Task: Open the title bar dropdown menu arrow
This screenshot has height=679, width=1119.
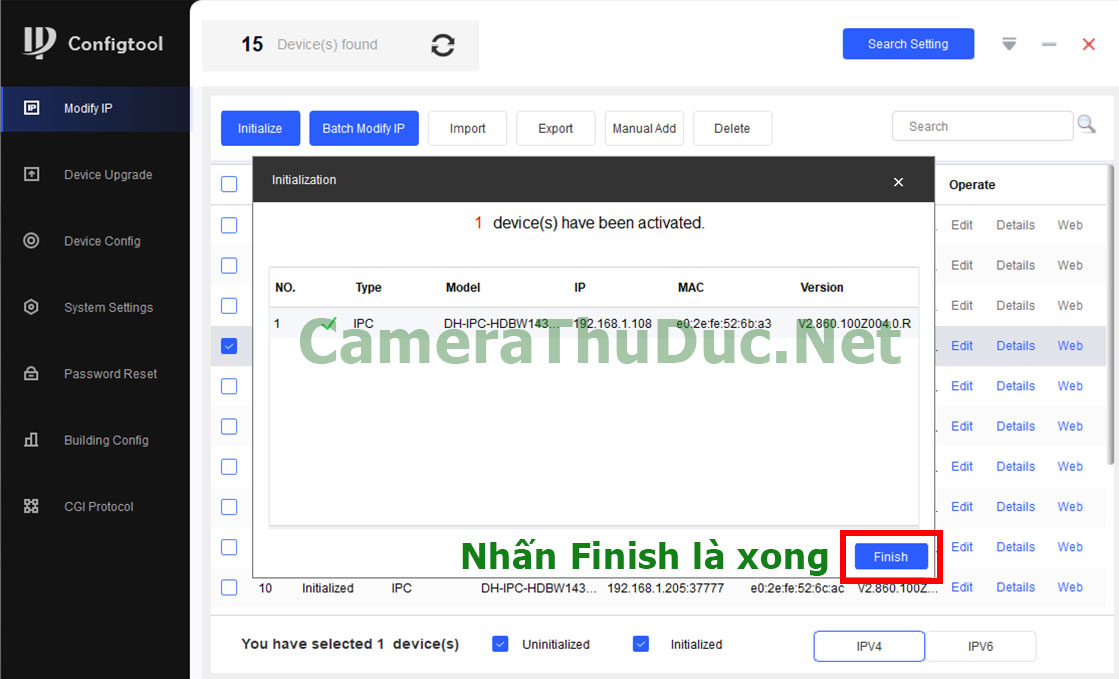Action: pyautogui.click(x=1008, y=44)
